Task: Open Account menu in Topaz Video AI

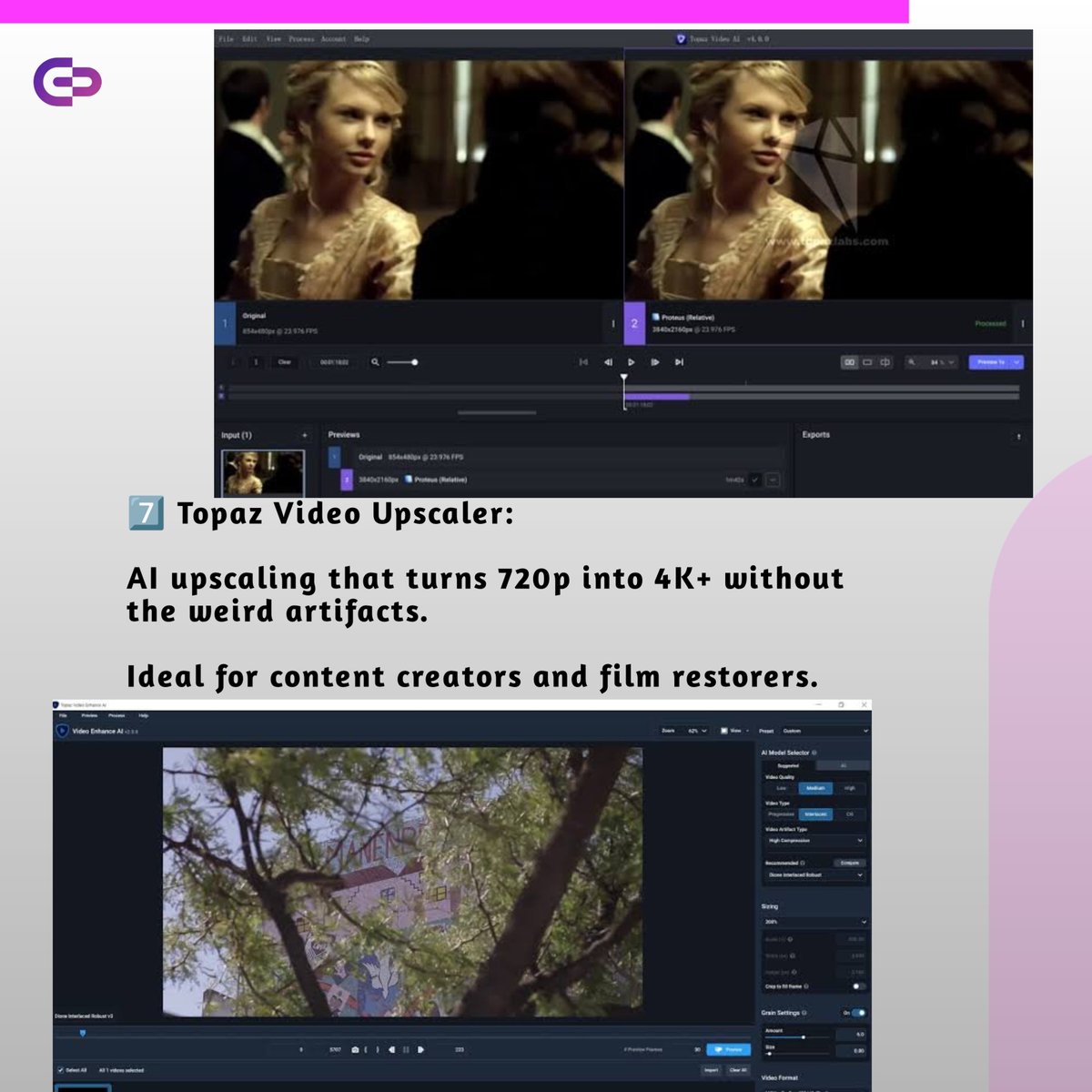Action: tap(333, 39)
